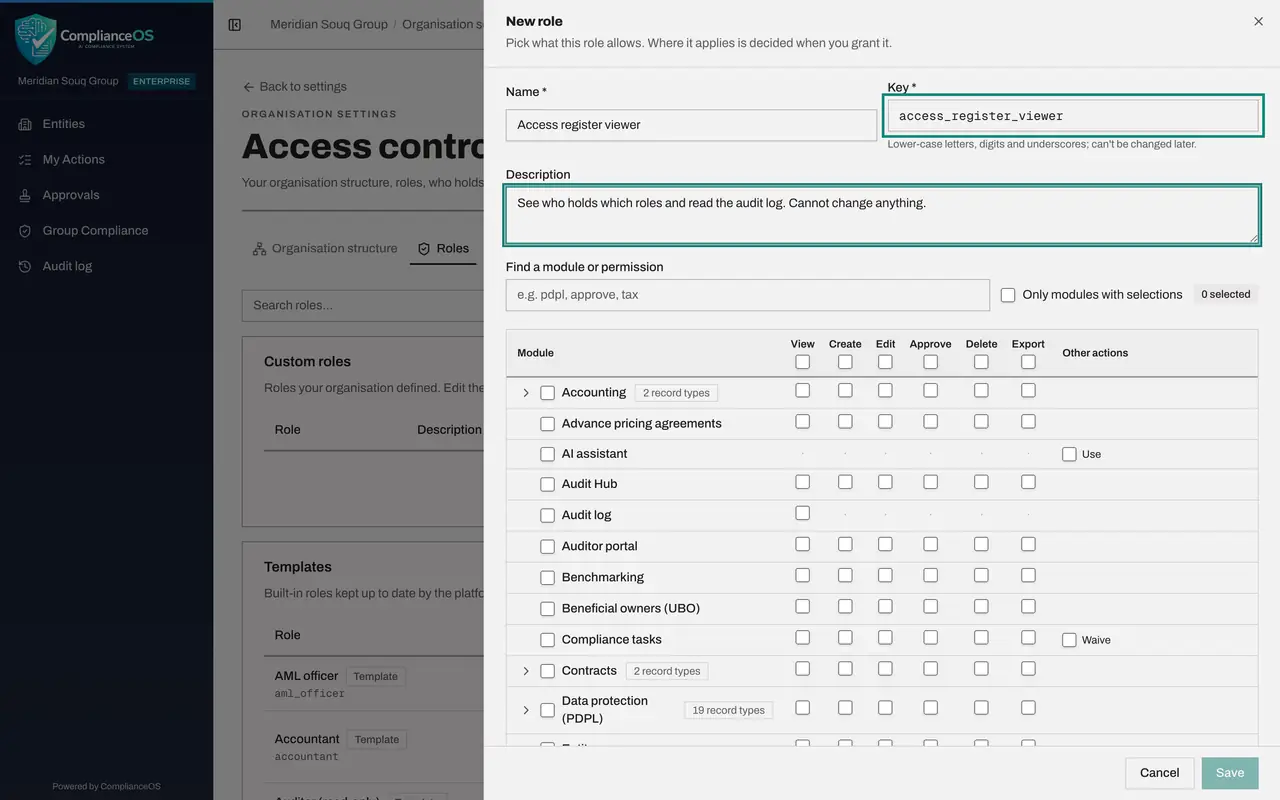Viewport: 1280px width, 800px height.
Task: Tick Only modules with selections checkbox
Action: tap(1008, 295)
